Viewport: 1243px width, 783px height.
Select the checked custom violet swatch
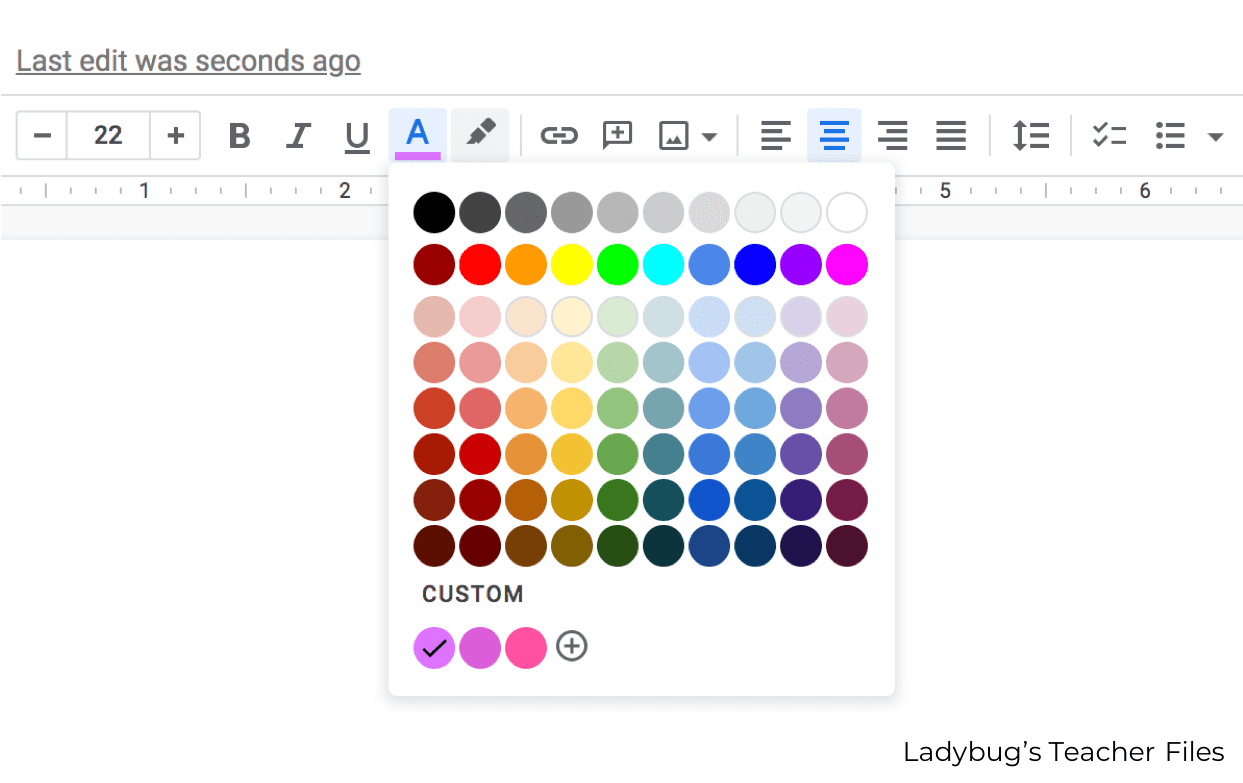pyautogui.click(x=434, y=647)
